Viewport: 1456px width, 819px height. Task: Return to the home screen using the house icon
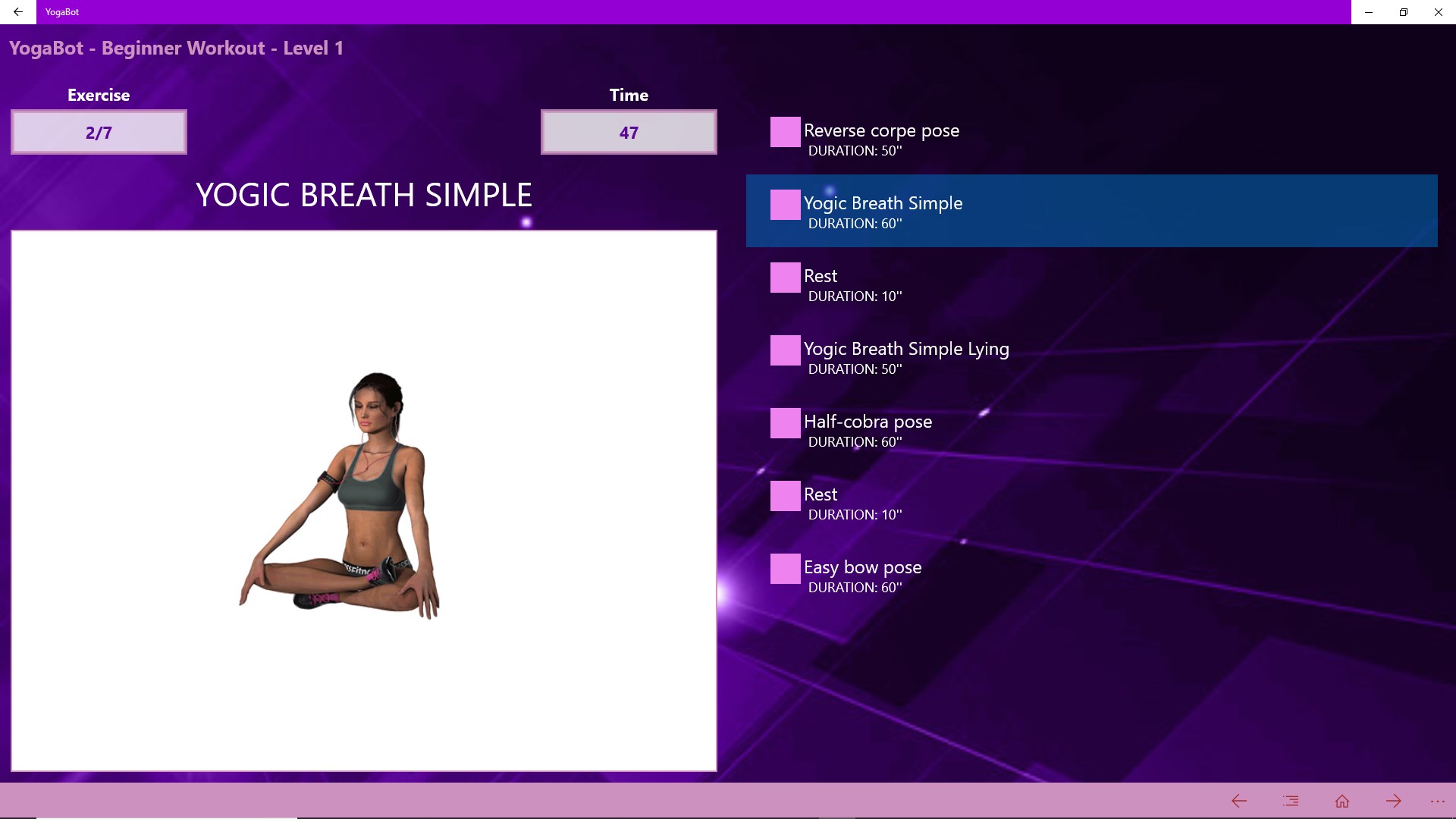tap(1342, 801)
